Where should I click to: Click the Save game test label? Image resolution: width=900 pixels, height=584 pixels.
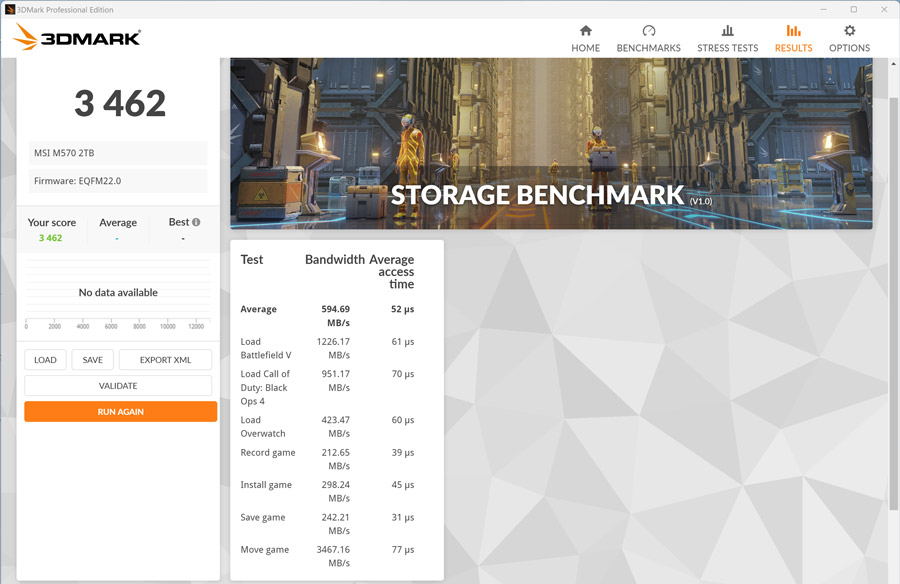coord(262,517)
